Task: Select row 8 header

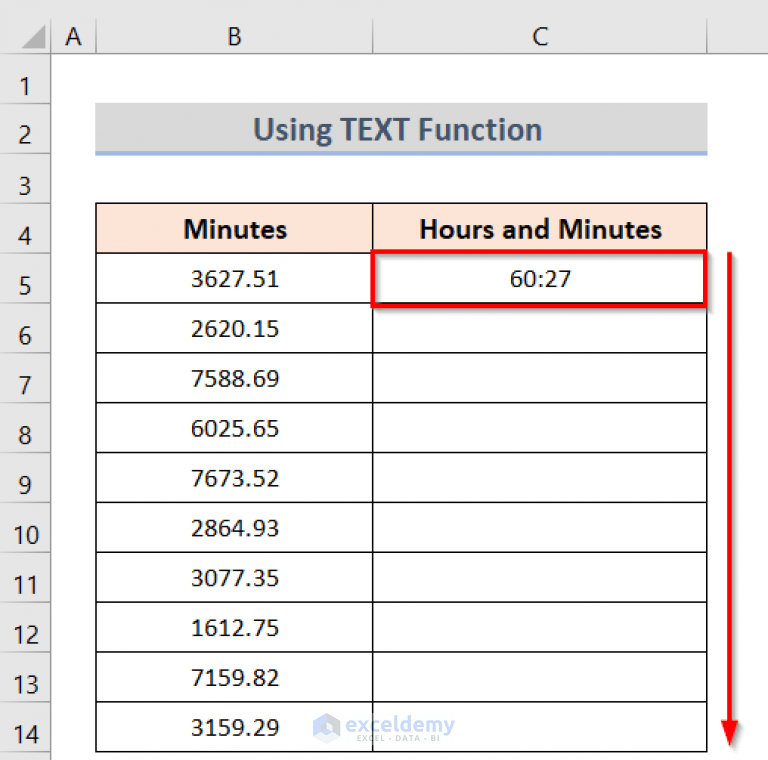Action: [25, 428]
